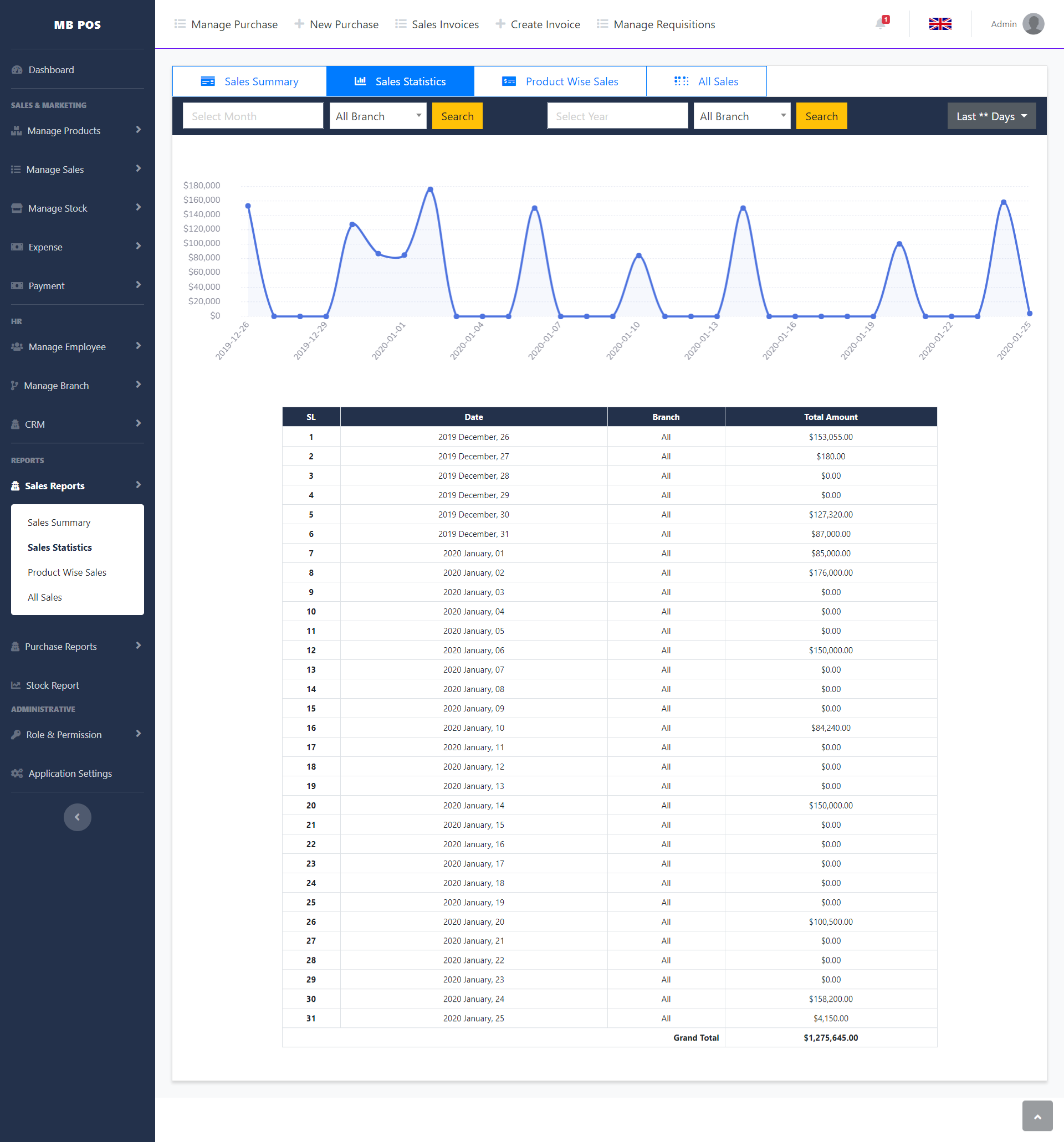1064x1142 pixels.
Task: Click the notification bell icon
Action: pos(880,24)
